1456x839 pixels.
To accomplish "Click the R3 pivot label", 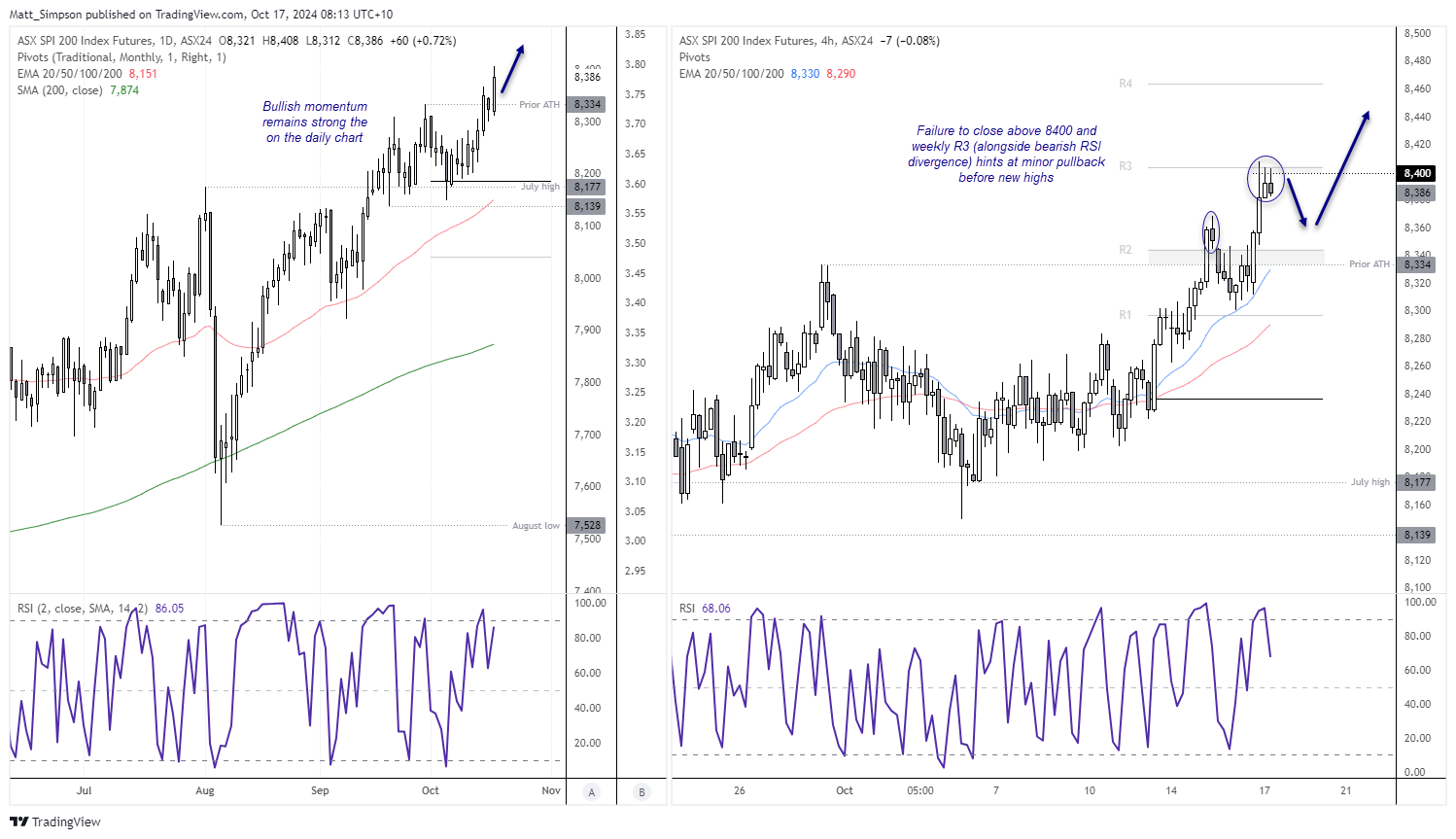I will click(1126, 166).
